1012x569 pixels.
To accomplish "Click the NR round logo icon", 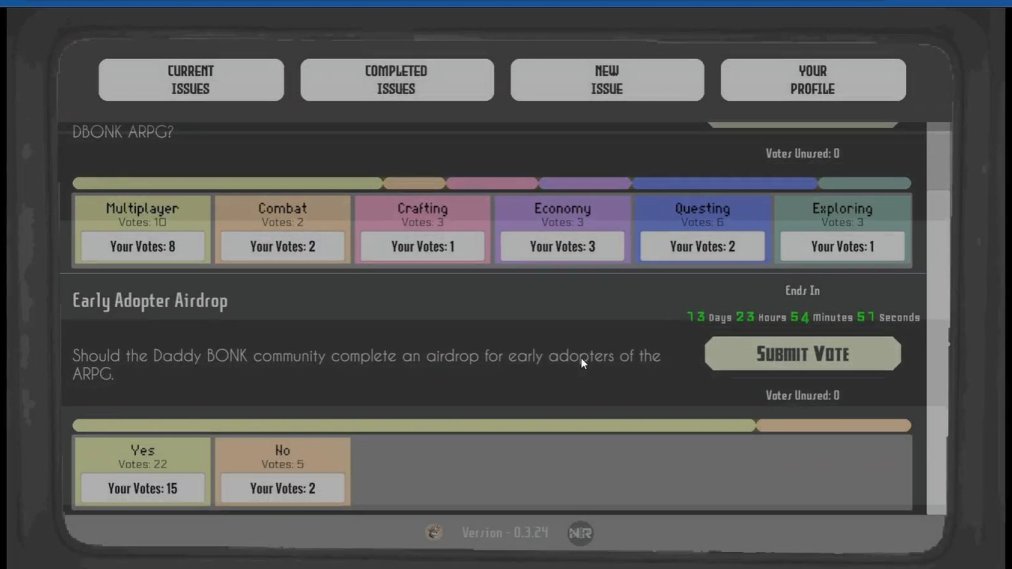I will point(580,533).
